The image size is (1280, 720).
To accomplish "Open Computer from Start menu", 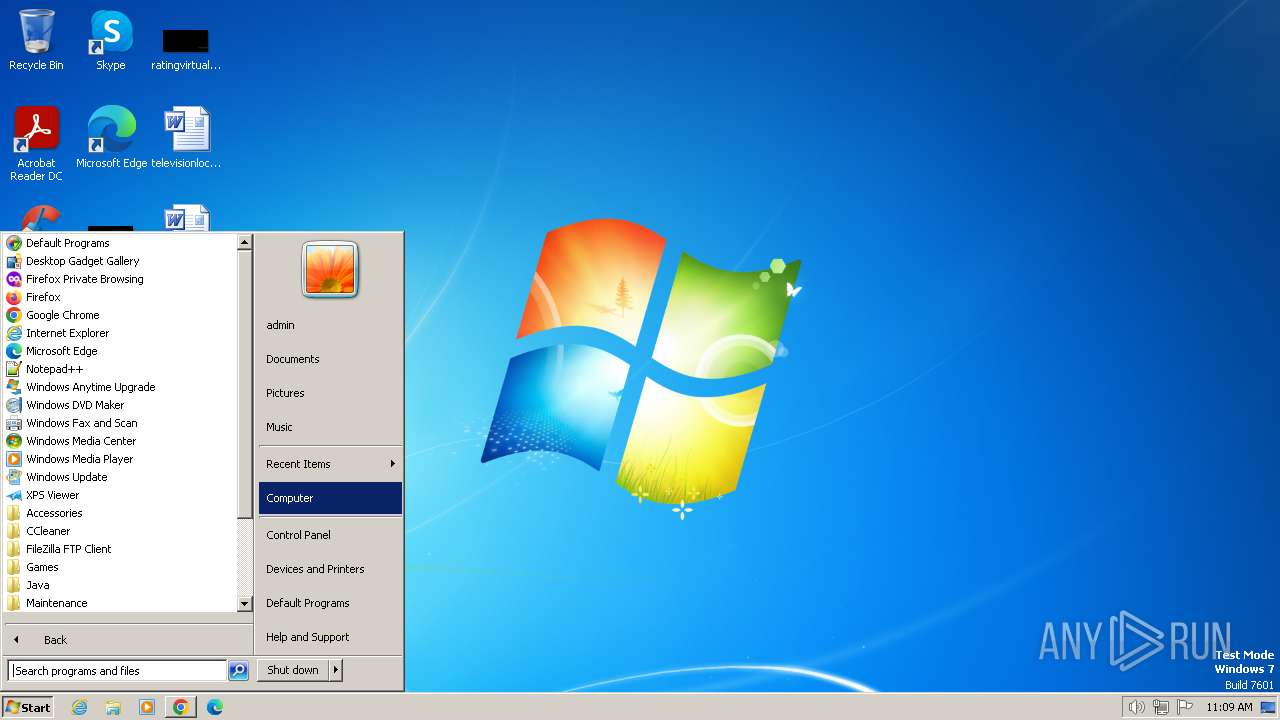I will pos(330,498).
